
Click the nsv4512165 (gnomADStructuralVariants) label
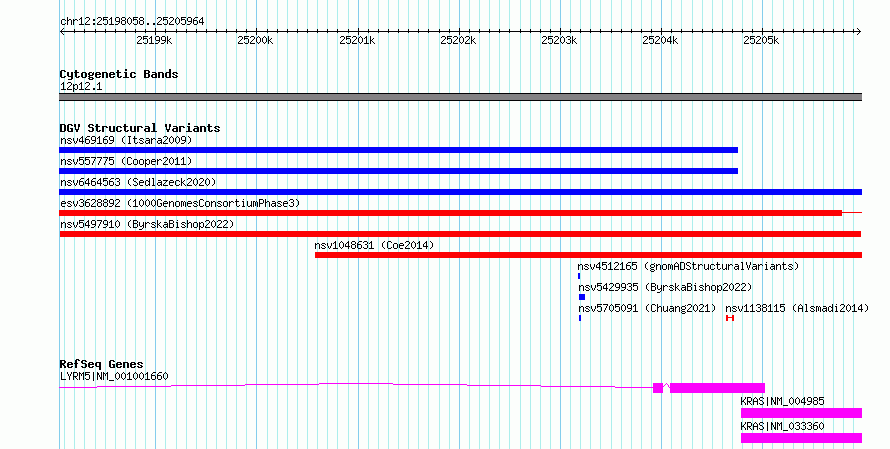point(688,266)
